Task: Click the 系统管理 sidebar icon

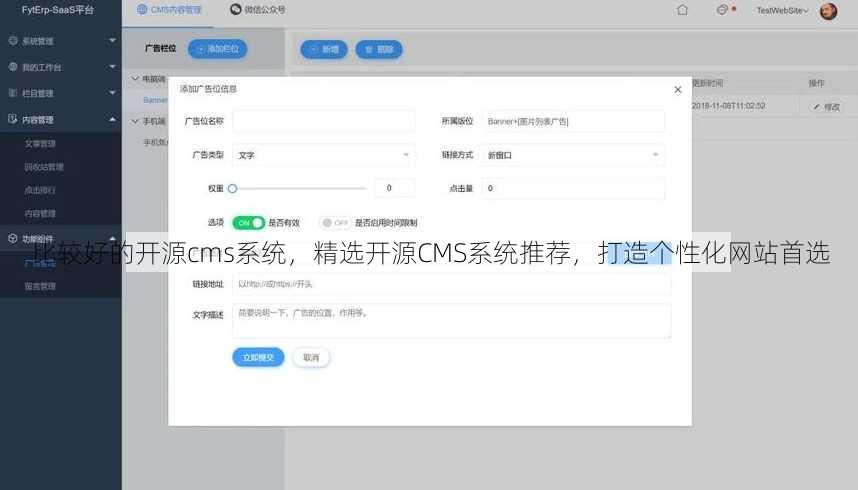Action: [x=13, y=41]
